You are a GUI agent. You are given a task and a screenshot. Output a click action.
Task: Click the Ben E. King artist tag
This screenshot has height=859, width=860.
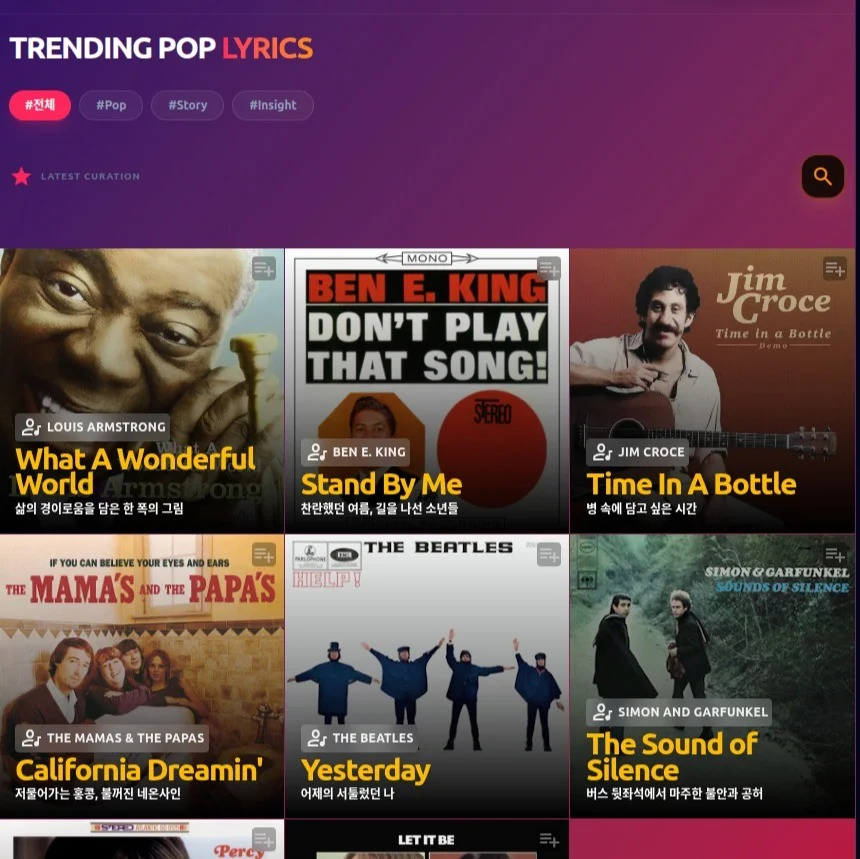[355, 452]
